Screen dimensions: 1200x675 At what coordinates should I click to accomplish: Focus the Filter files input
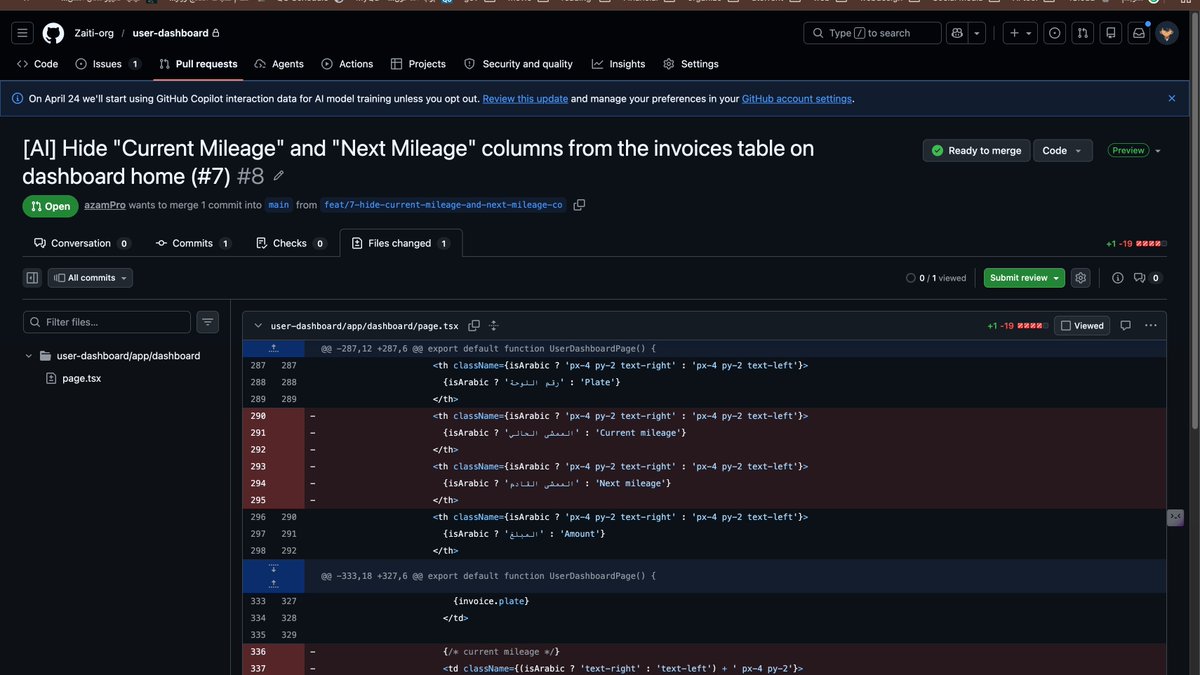click(x=107, y=322)
